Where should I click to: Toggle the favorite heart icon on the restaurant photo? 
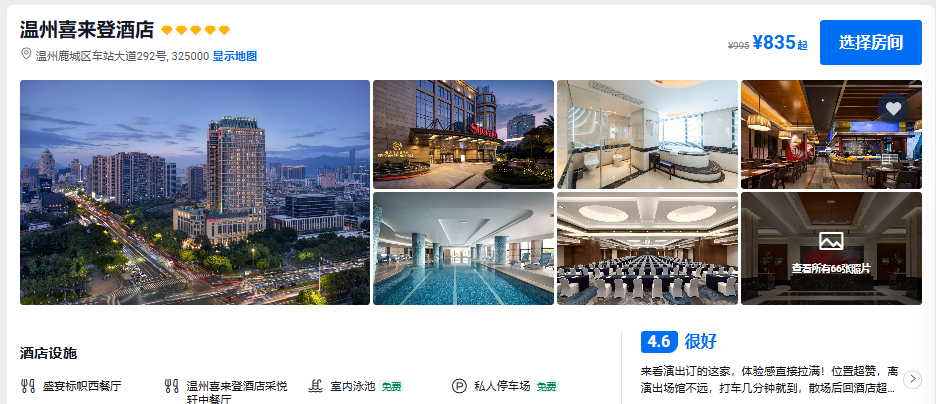892,109
